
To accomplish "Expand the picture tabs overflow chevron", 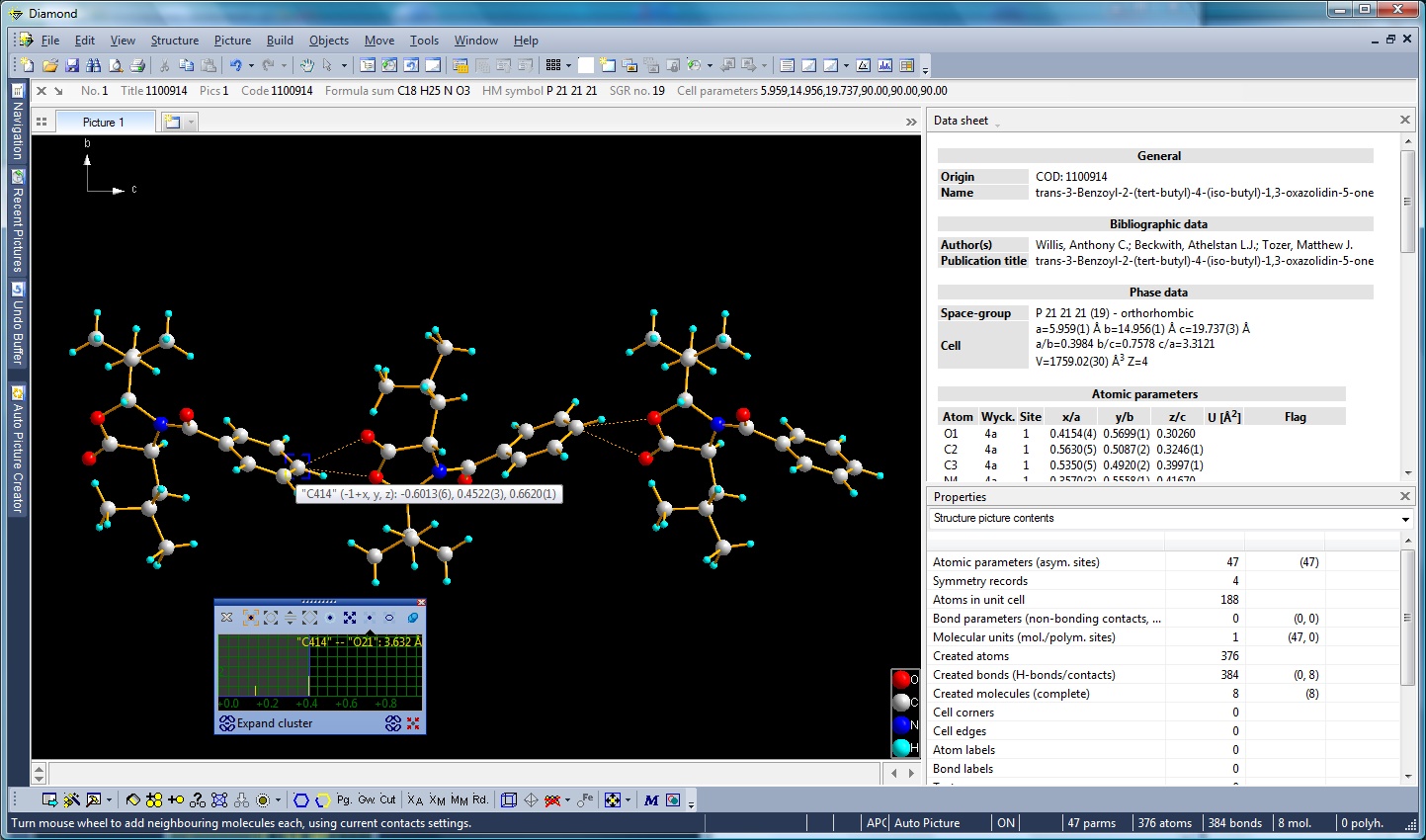I will point(910,122).
